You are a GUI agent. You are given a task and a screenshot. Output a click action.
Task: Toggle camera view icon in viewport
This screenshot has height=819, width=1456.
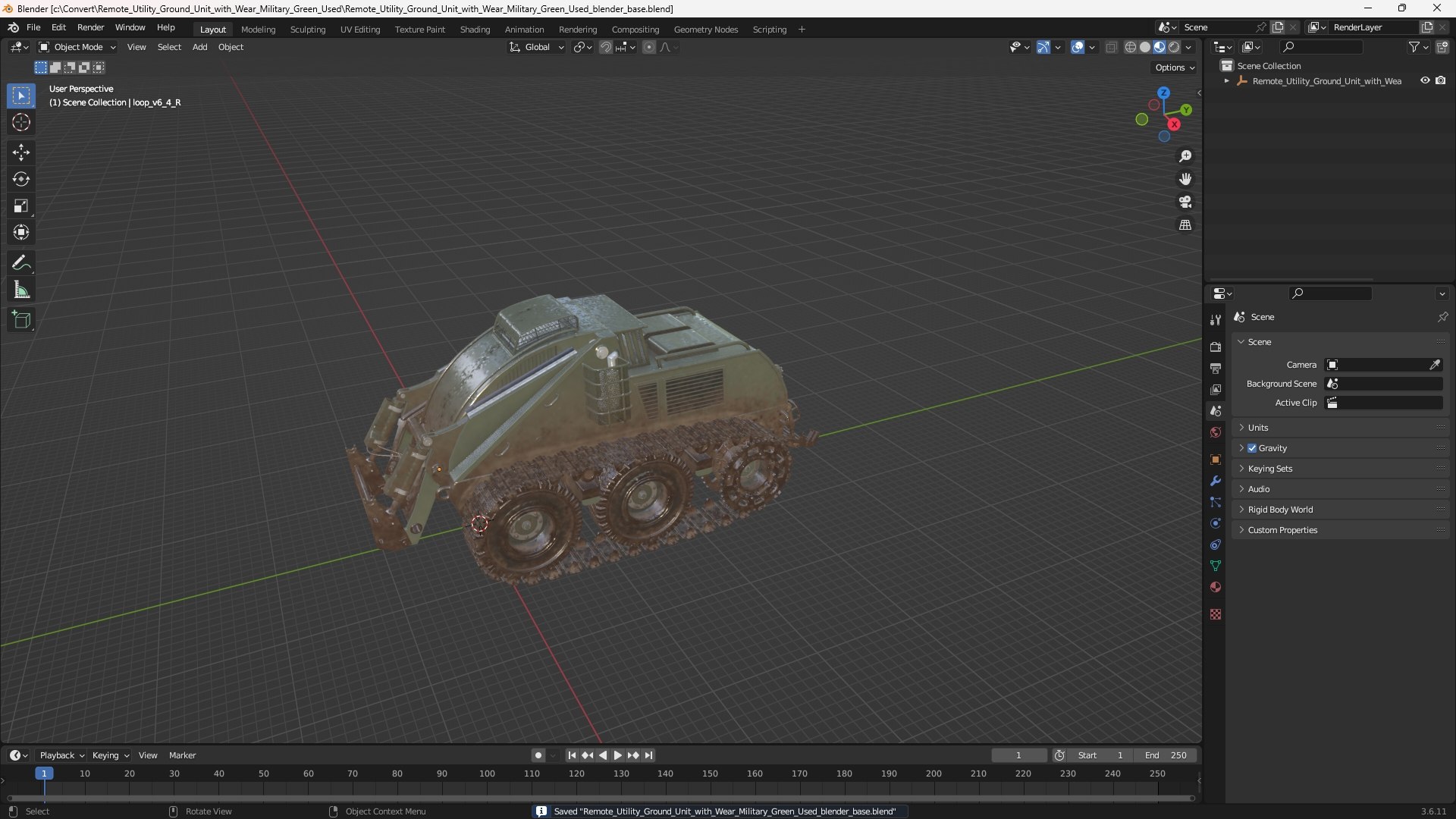[x=1185, y=202]
